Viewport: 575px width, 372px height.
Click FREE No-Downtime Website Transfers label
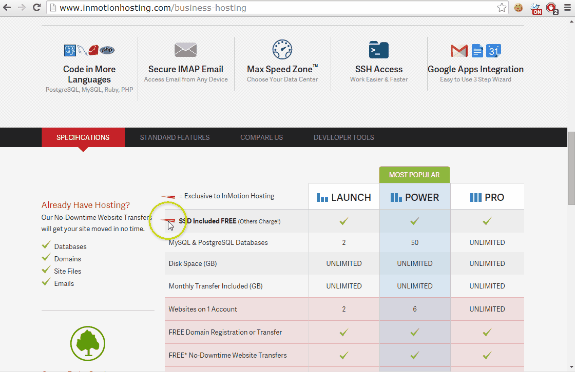227,355
